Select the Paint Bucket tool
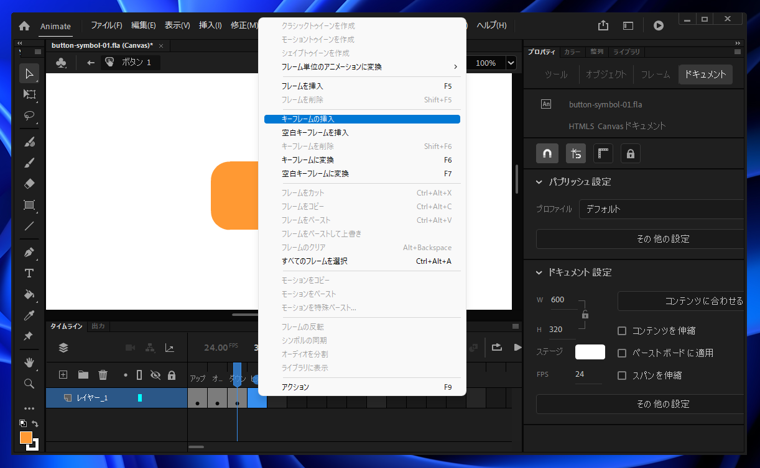The image size is (760, 468). click(29, 294)
